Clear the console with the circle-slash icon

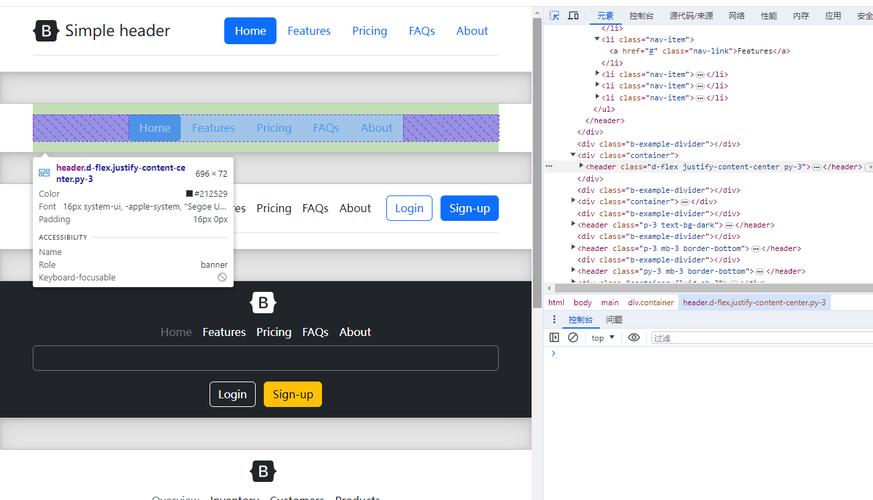point(573,337)
